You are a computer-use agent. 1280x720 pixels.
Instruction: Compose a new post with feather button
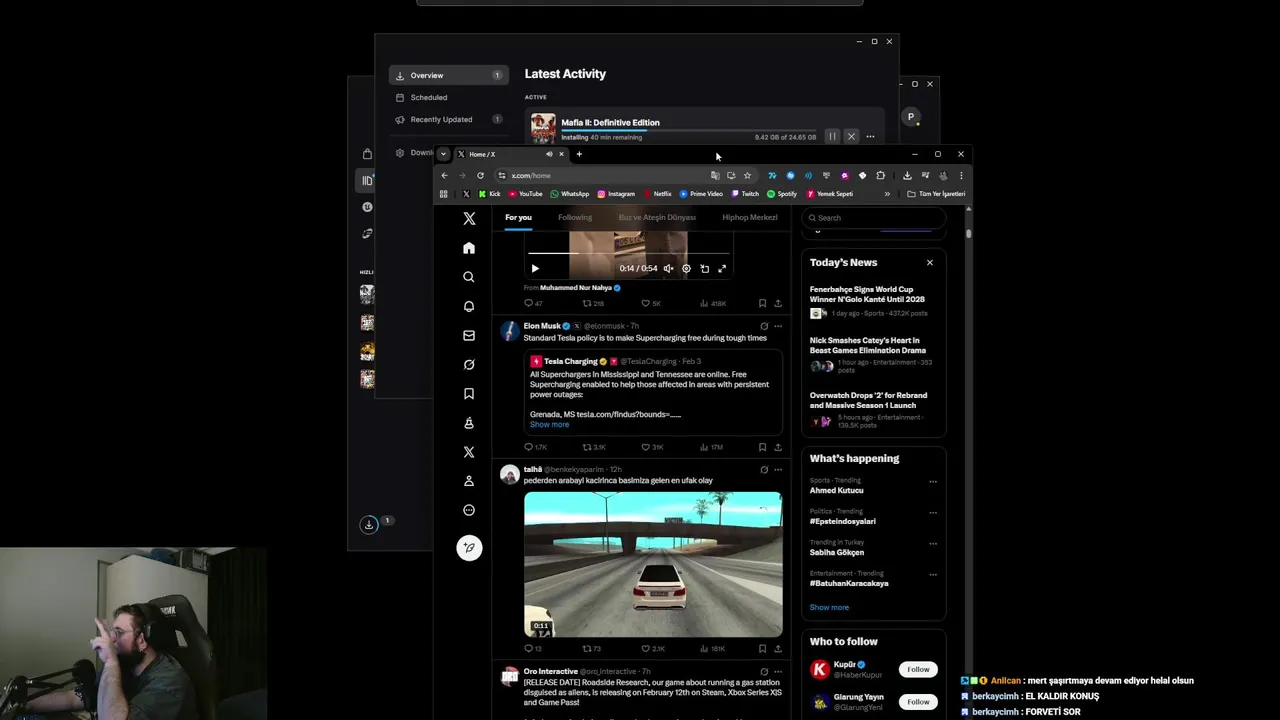469,547
